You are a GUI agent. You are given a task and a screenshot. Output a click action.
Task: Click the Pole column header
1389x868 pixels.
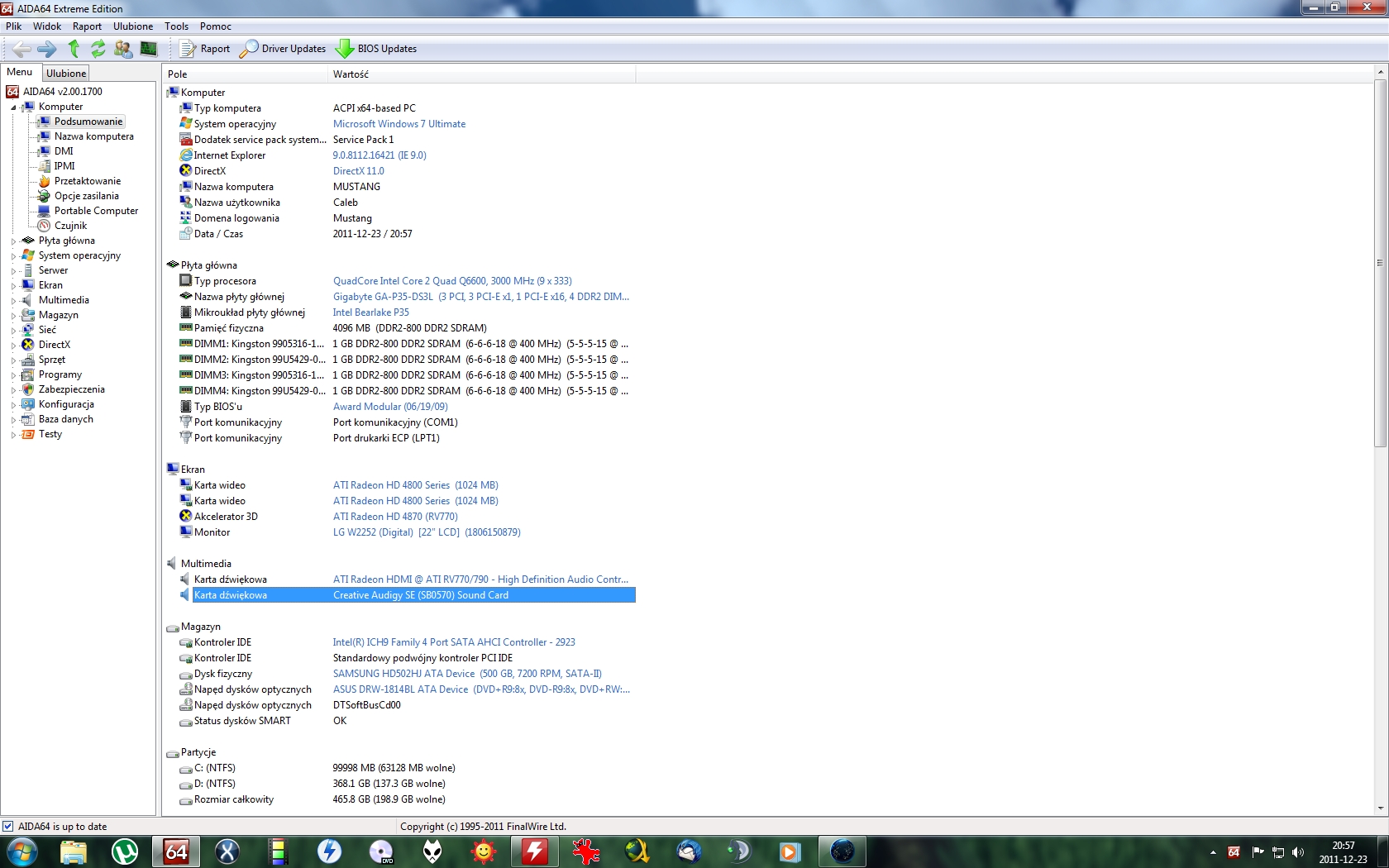245,74
